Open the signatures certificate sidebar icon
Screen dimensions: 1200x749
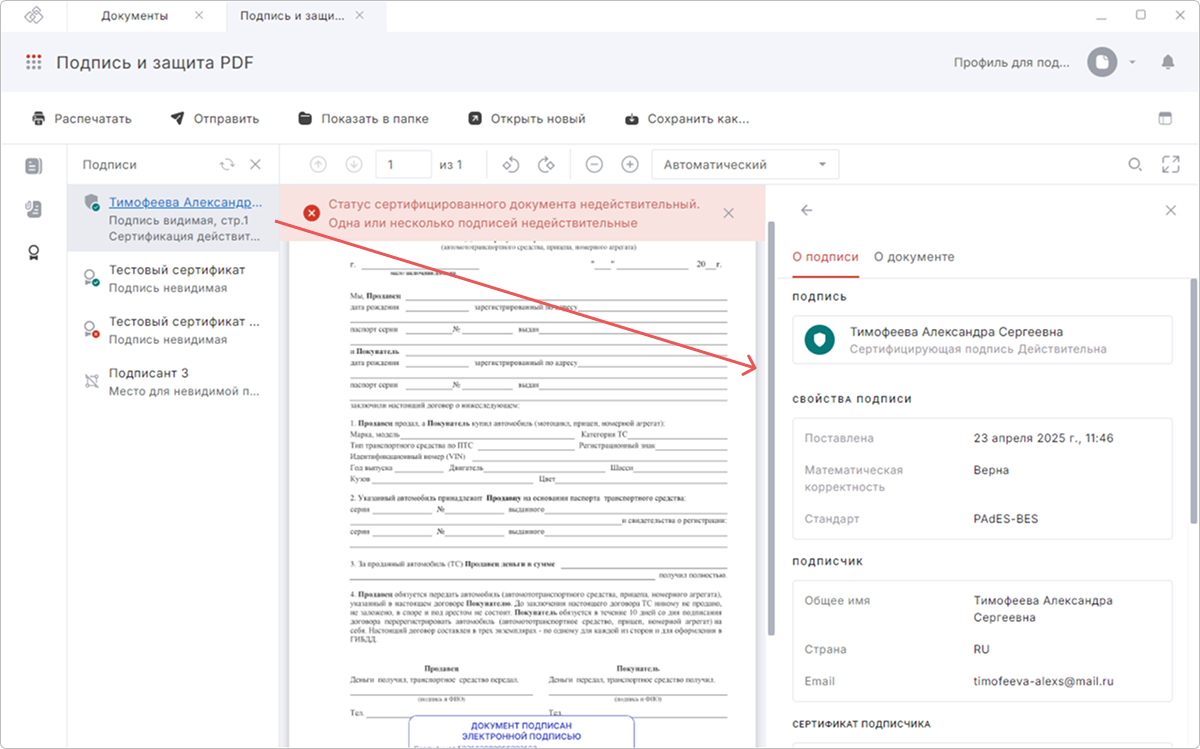point(34,251)
